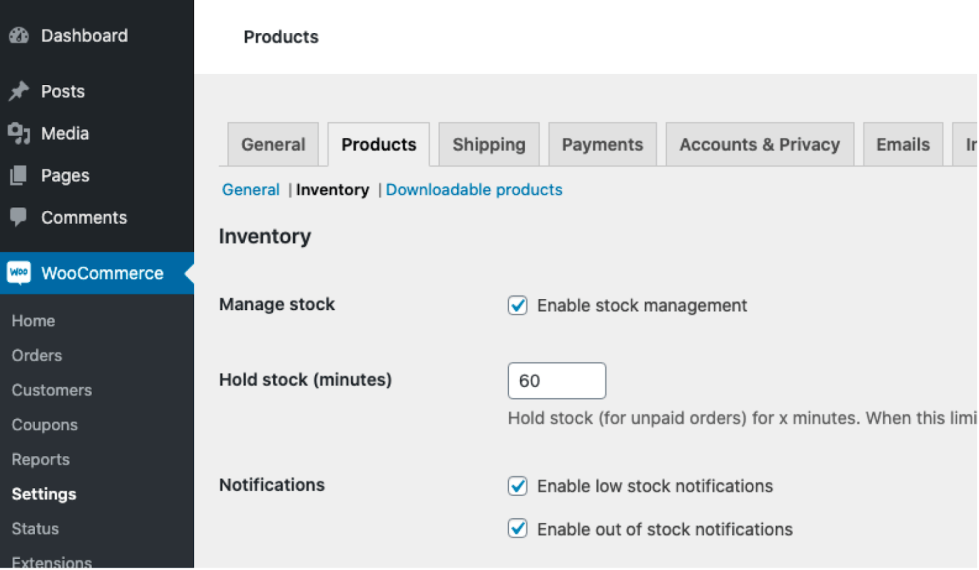The height and width of the screenshot is (570, 979).
Task: Toggle Enable out of stock notifications
Action: (x=518, y=530)
